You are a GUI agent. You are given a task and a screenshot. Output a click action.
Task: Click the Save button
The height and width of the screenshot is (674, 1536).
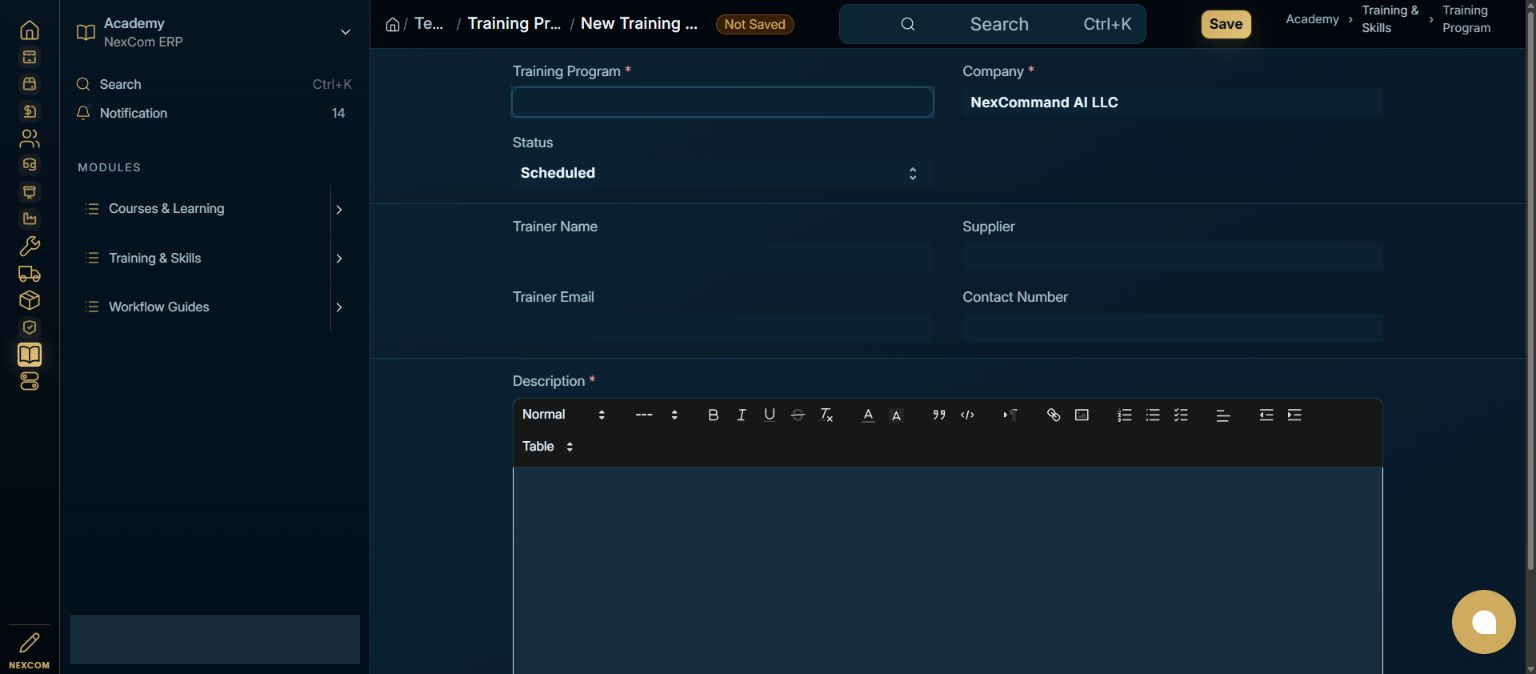tap(1226, 24)
